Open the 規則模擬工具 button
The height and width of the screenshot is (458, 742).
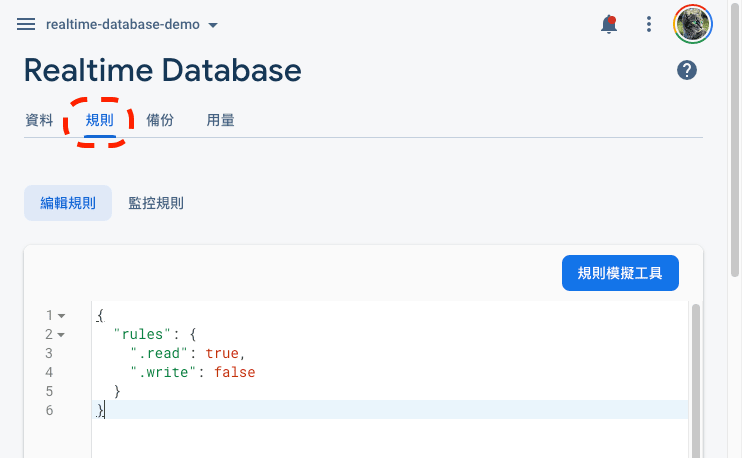[x=620, y=273]
